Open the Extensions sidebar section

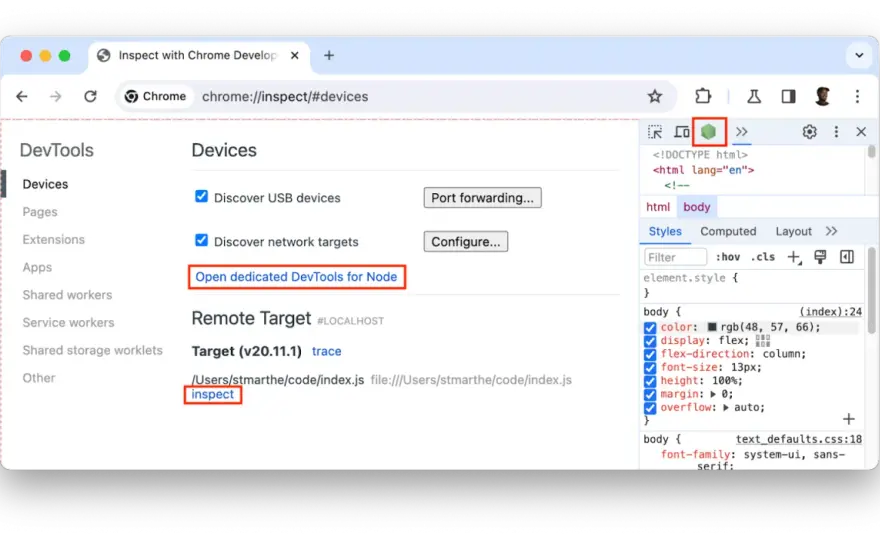[x=53, y=239]
